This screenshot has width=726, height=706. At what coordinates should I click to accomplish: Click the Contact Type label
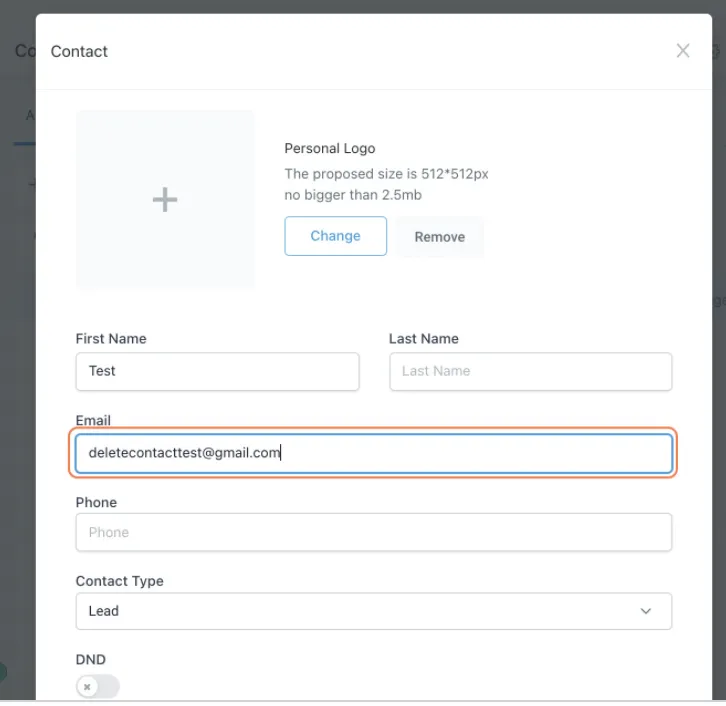point(119,581)
